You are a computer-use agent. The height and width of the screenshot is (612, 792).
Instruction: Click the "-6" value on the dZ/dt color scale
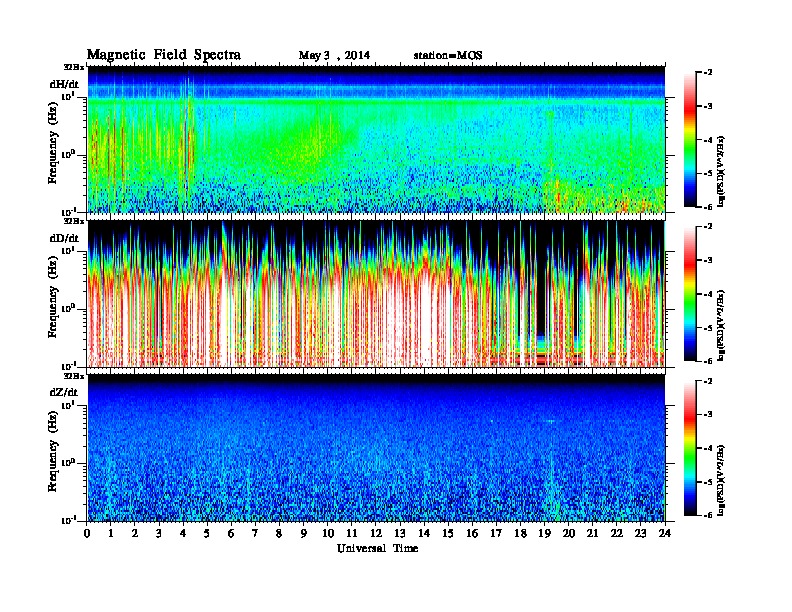coord(708,515)
